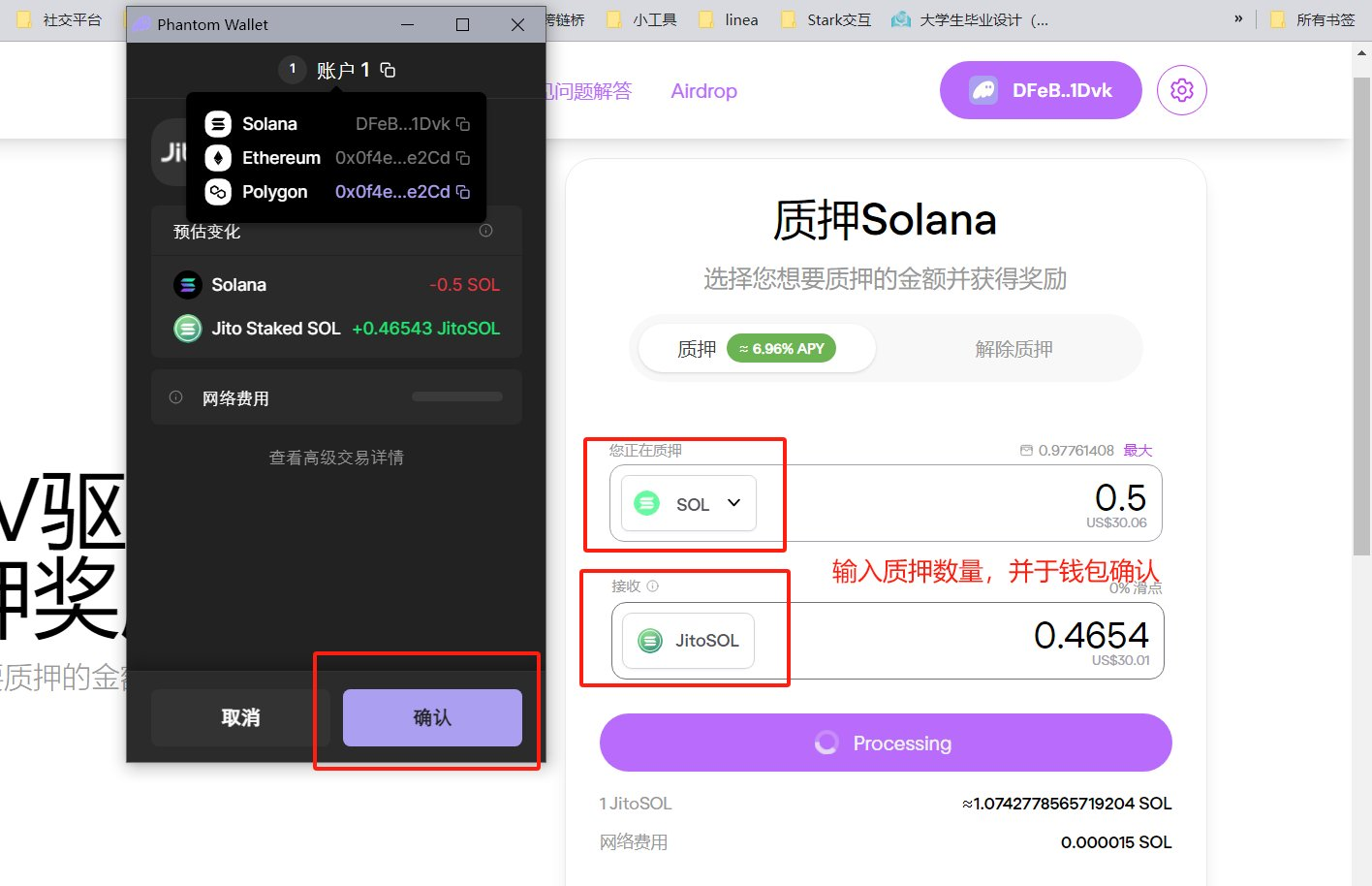Screen dimensions: 1372x886
Task: Open the Airdrop nav link
Action: coord(704,91)
